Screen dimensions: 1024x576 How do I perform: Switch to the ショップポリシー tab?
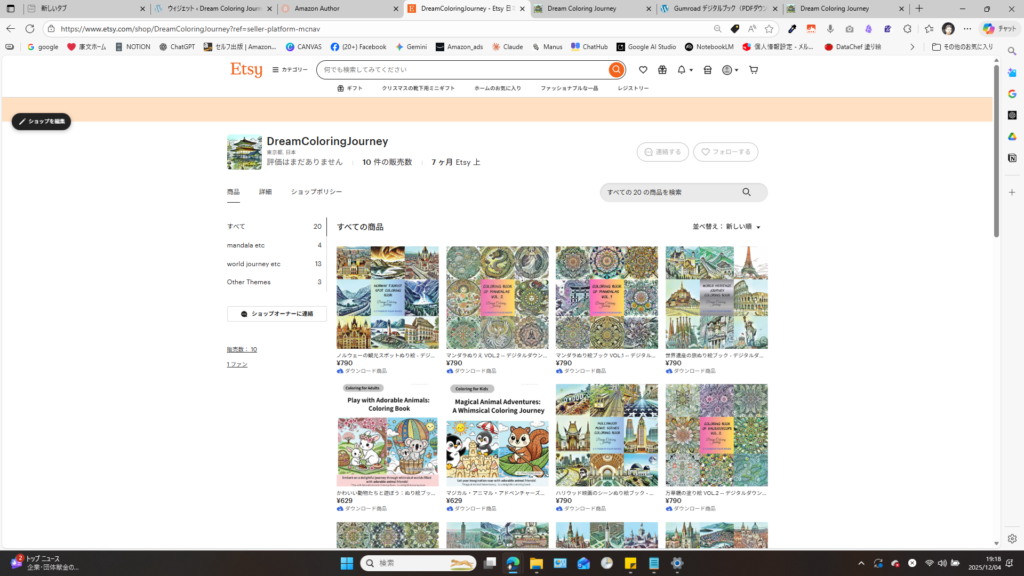click(316, 191)
